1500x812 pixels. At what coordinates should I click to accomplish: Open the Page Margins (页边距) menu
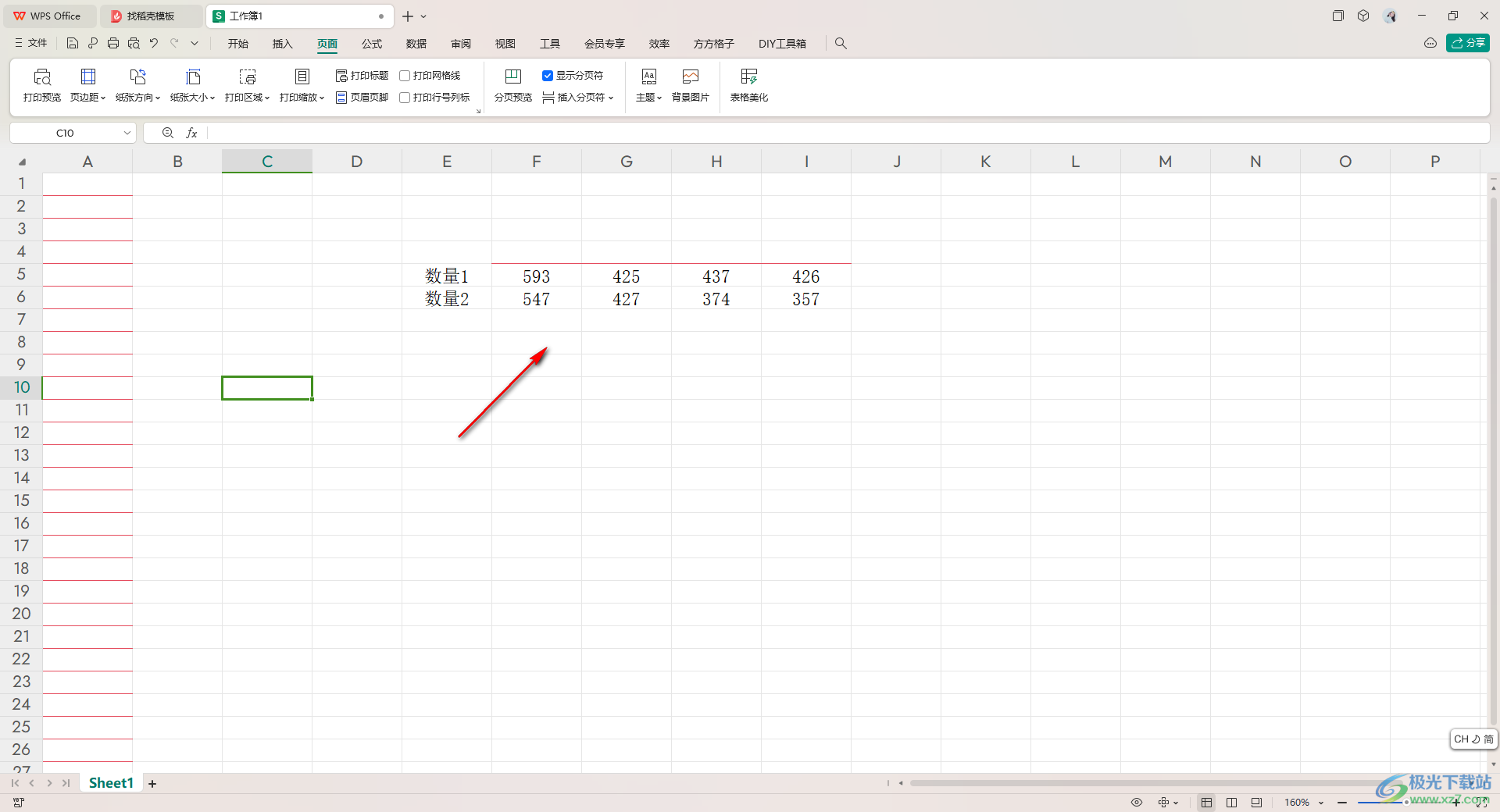87,85
